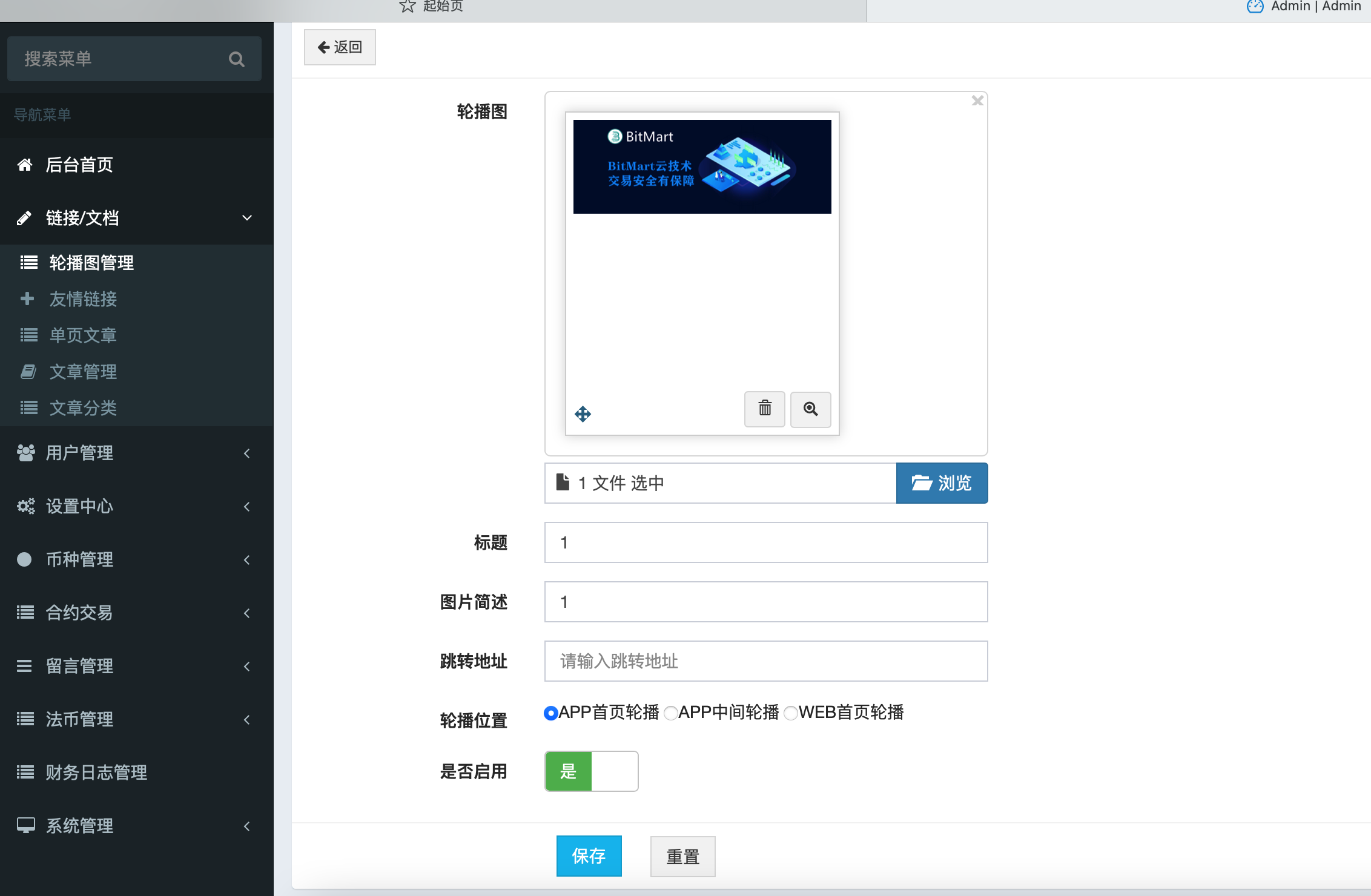Expand the 币种管理 menu section
The width and height of the screenshot is (1371, 896).
coord(246,559)
